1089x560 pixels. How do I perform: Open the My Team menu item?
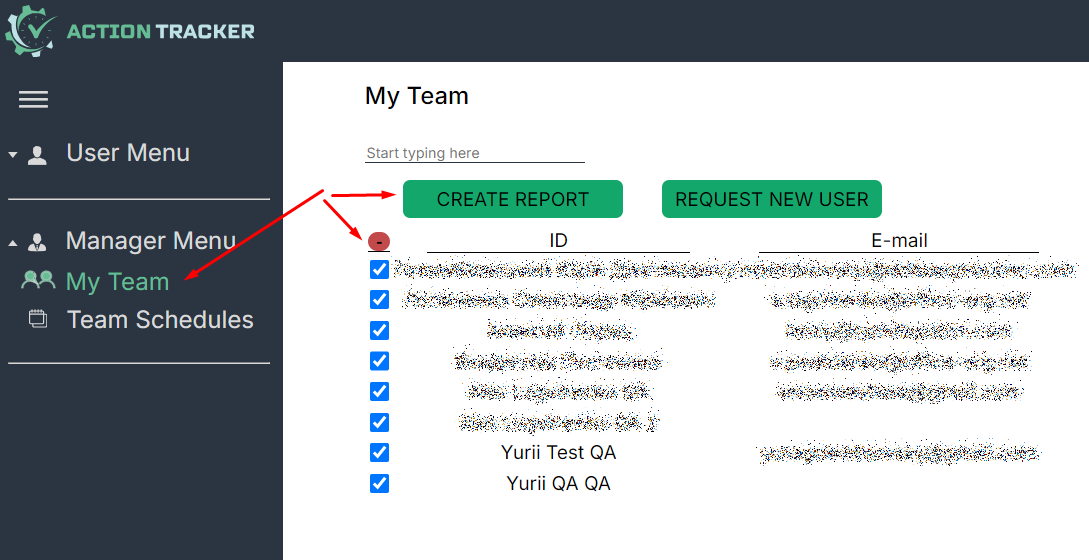[x=117, y=282]
